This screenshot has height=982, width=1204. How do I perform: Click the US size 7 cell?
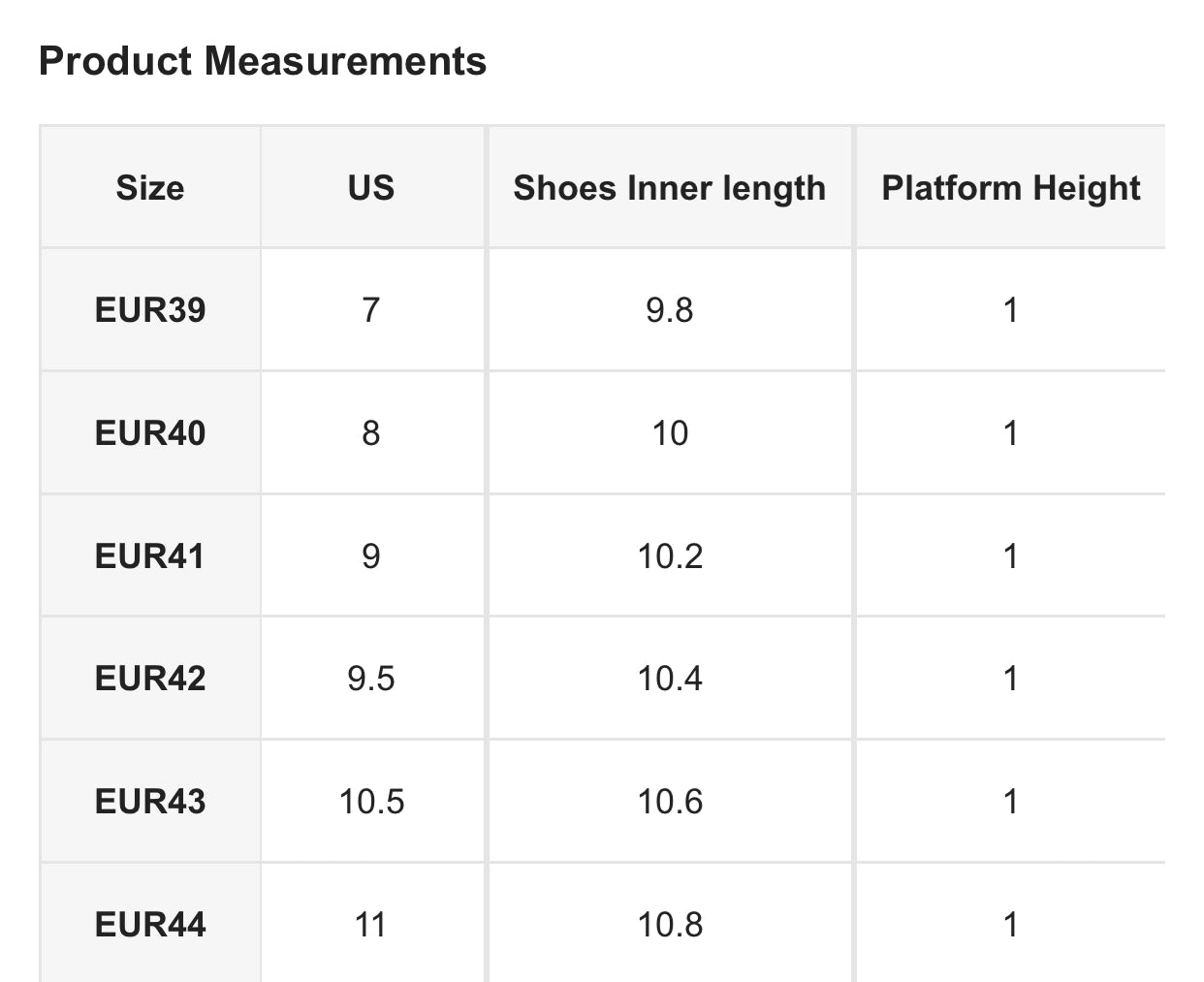coord(371,310)
